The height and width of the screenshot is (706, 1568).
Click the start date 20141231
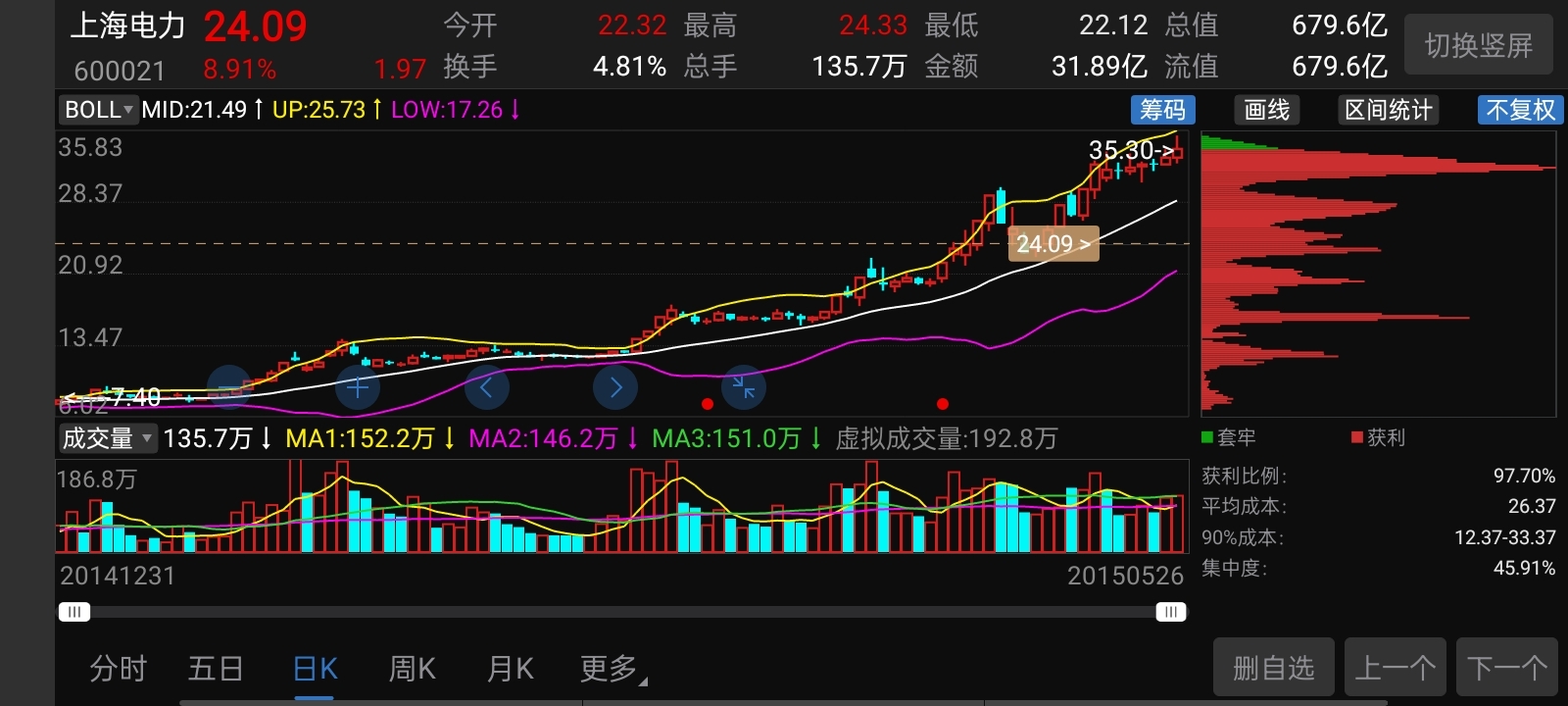[x=118, y=576]
